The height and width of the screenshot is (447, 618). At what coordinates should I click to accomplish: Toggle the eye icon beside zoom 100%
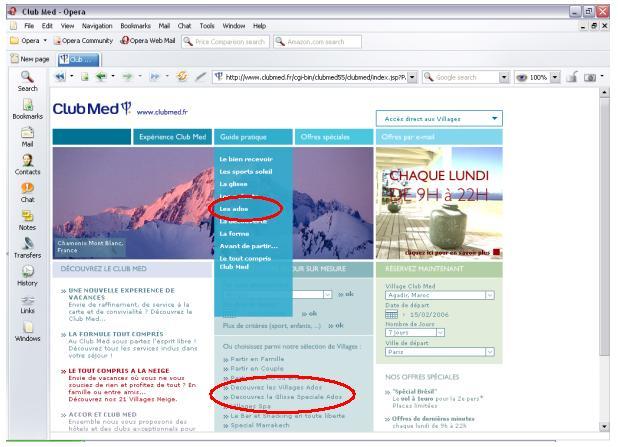[521, 78]
